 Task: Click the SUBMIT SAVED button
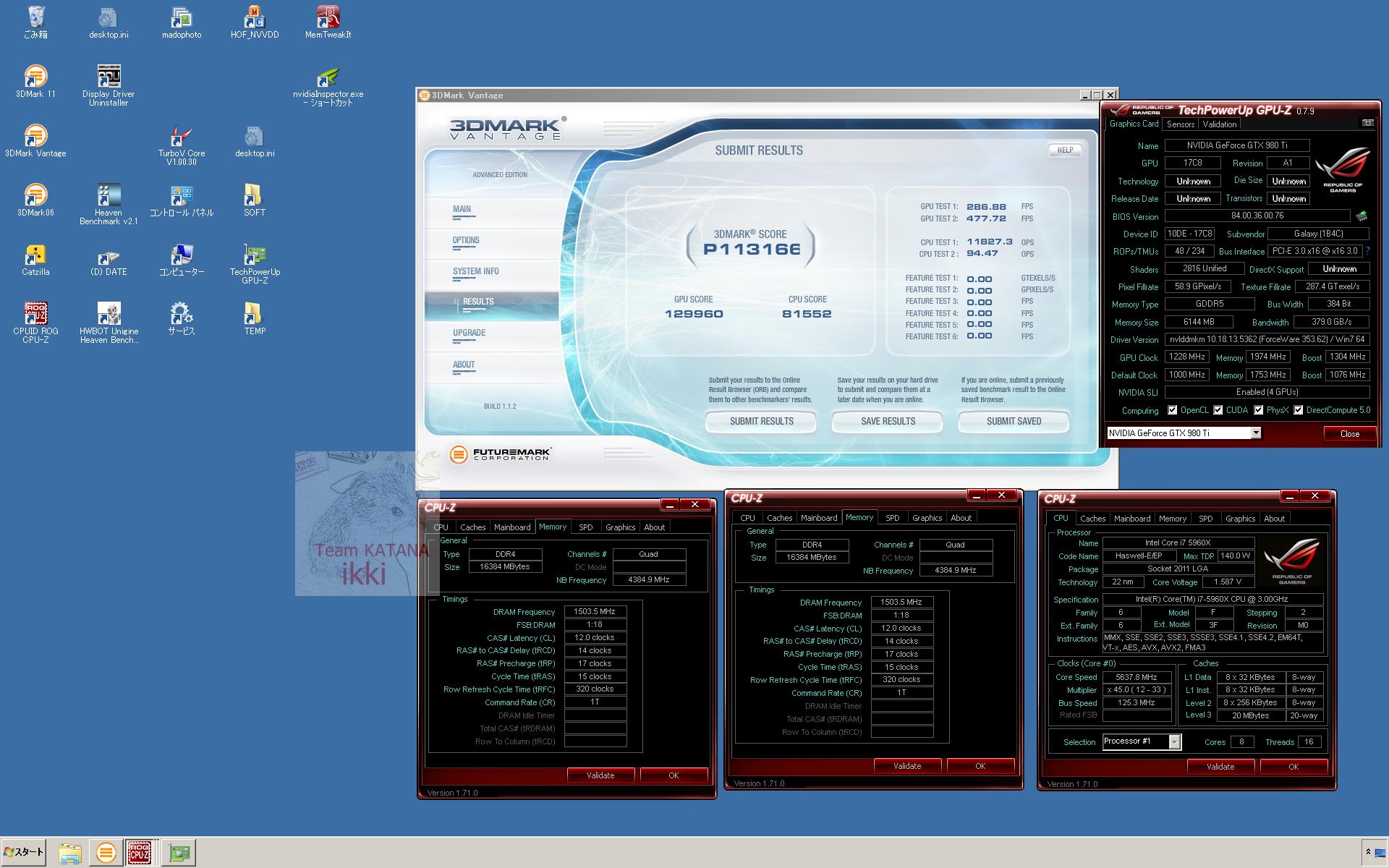click(1014, 421)
